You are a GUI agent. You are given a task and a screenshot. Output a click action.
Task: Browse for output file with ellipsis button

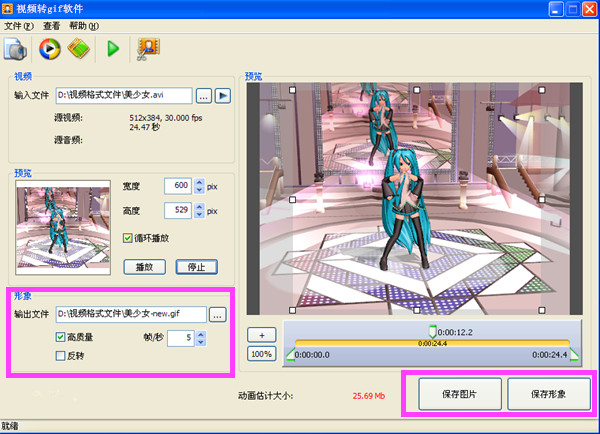pyautogui.click(x=217, y=315)
